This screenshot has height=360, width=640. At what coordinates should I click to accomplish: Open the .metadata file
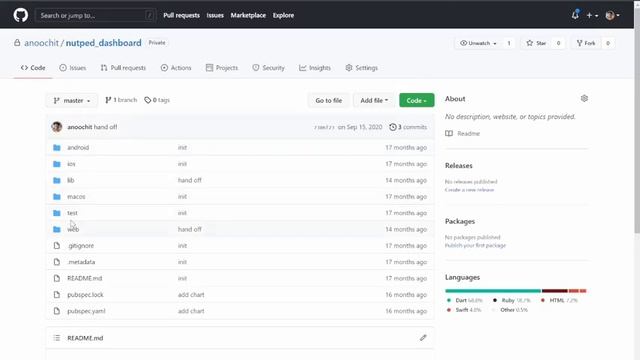81,262
